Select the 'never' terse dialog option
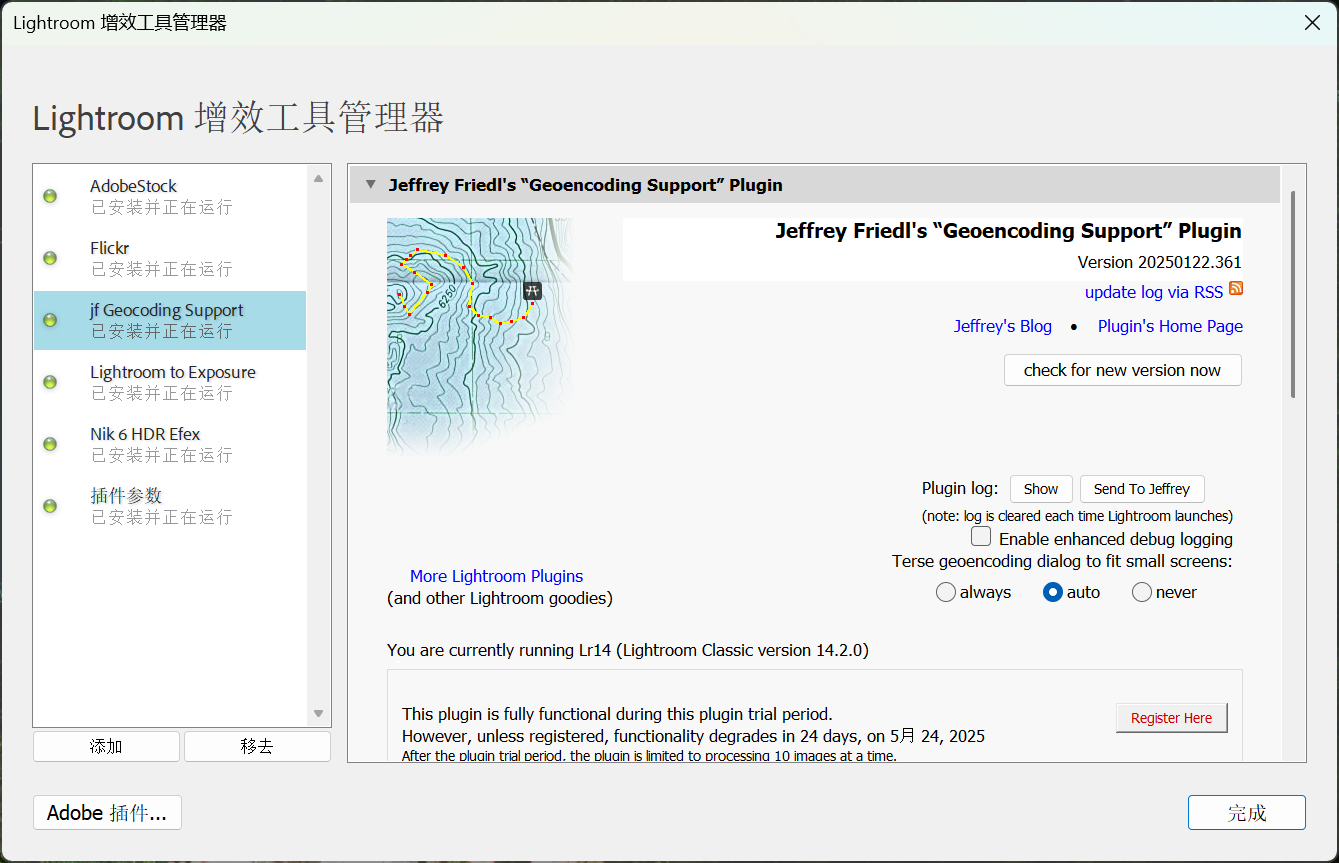Screen dimensions: 1339x863 [x=1141, y=592]
